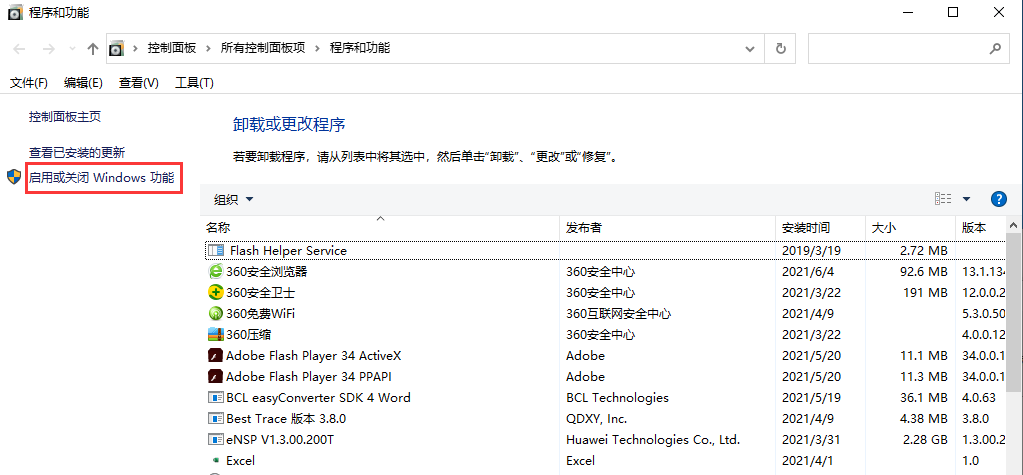The height and width of the screenshot is (475, 1023).
Task: Sort by 名称 column header
Action: click(x=218, y=228)
